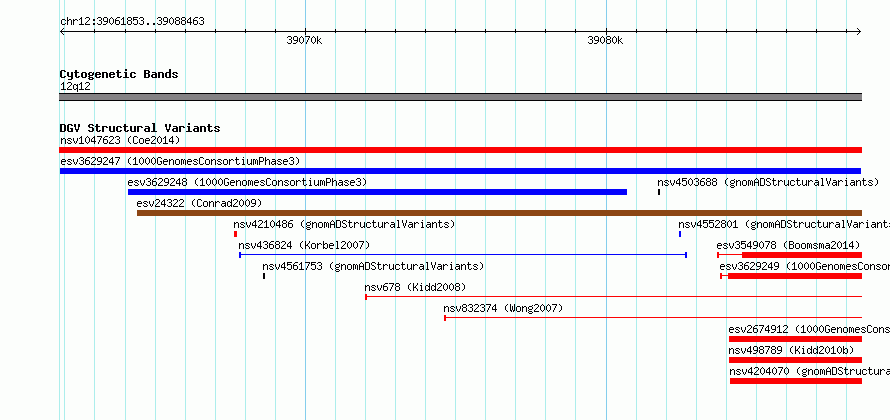
Task: Click the 39070k ruler position label
Action: pos(304,40)
